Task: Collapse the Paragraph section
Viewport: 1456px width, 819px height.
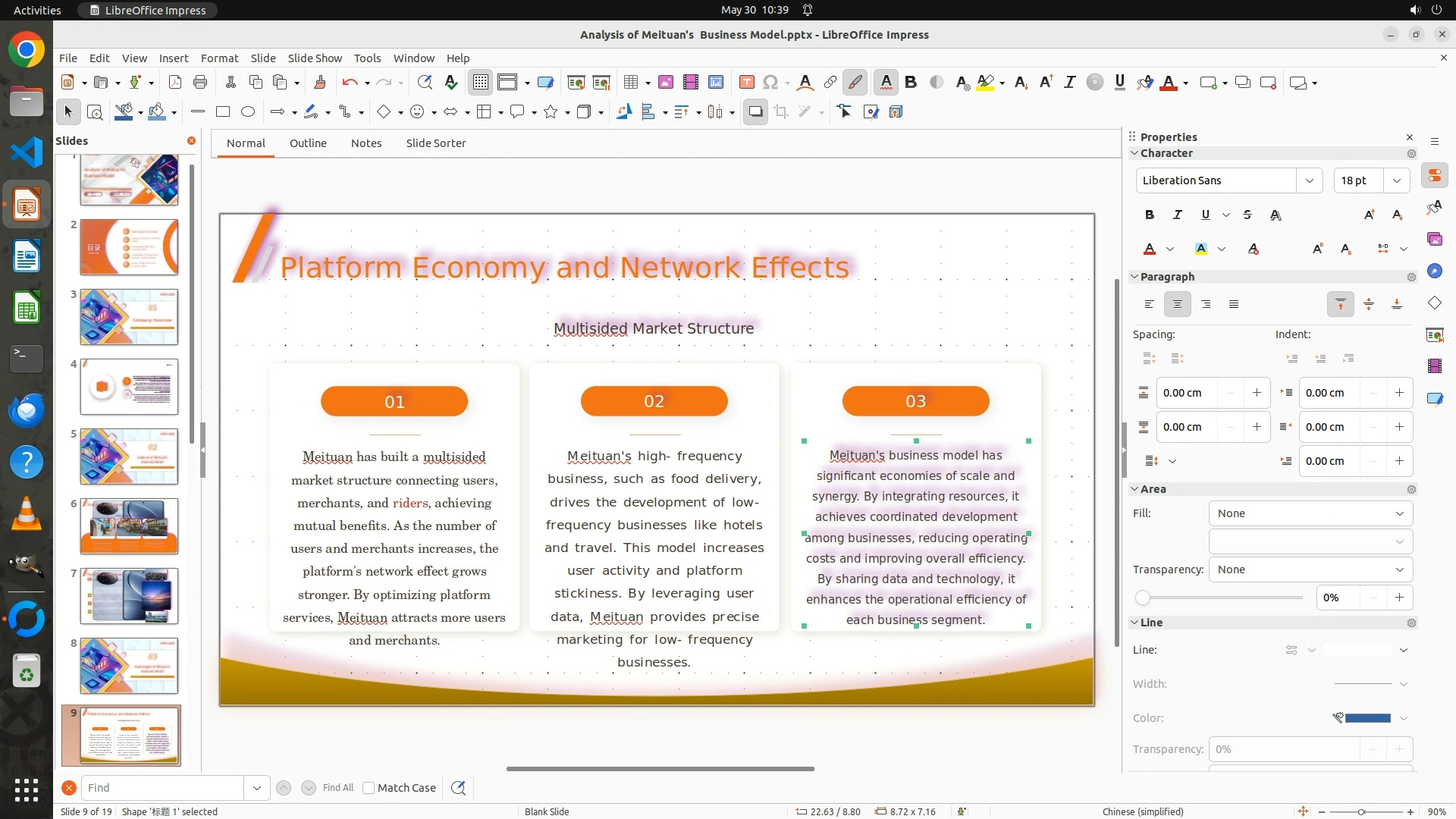Action: click(x=1135, y=277)
